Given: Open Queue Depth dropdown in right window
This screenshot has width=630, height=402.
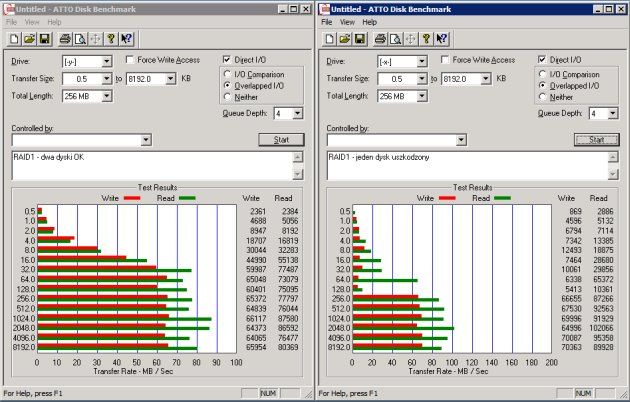Looking at the screenshot, I should click(612, 114).
